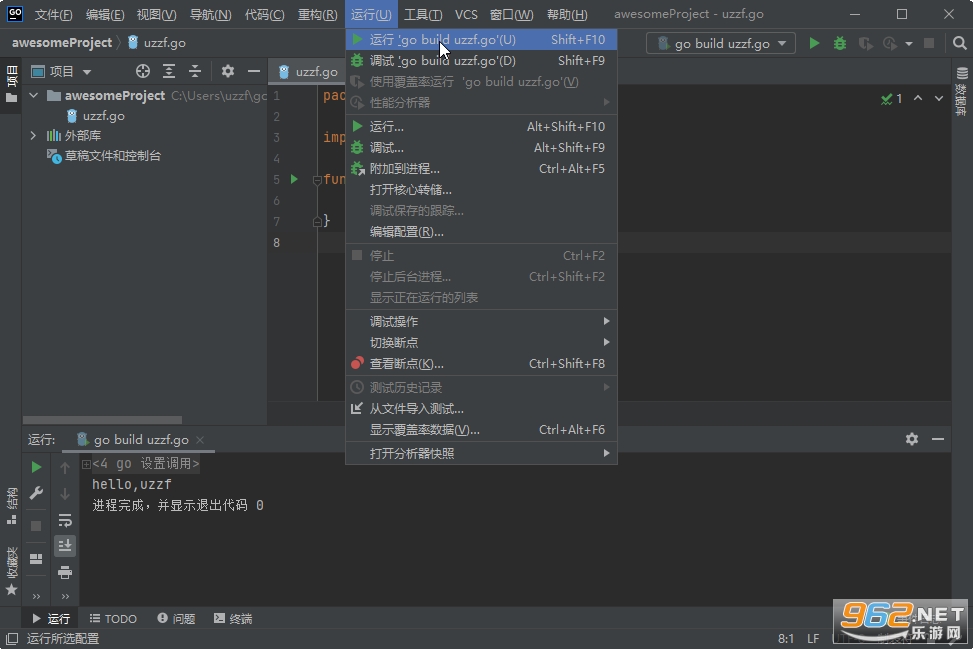Choose 查看断点(K)... menu item

(x=481, y=364)
